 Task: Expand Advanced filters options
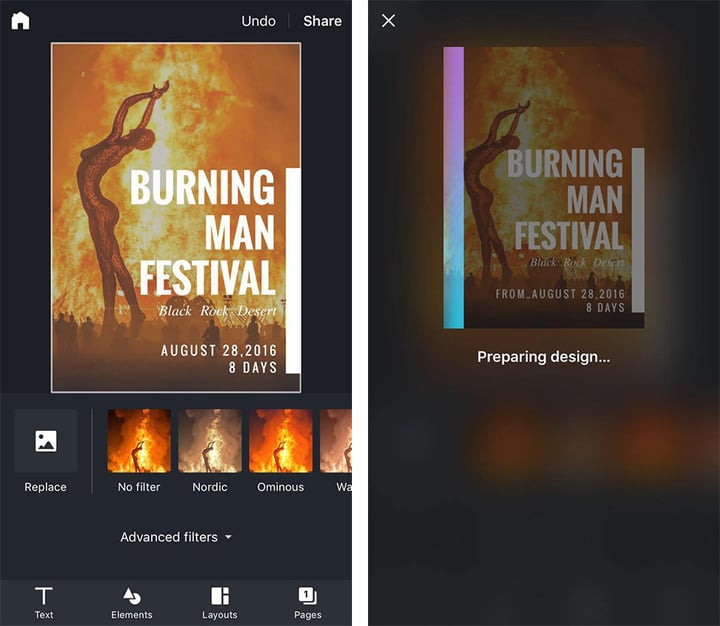point(176,537)
